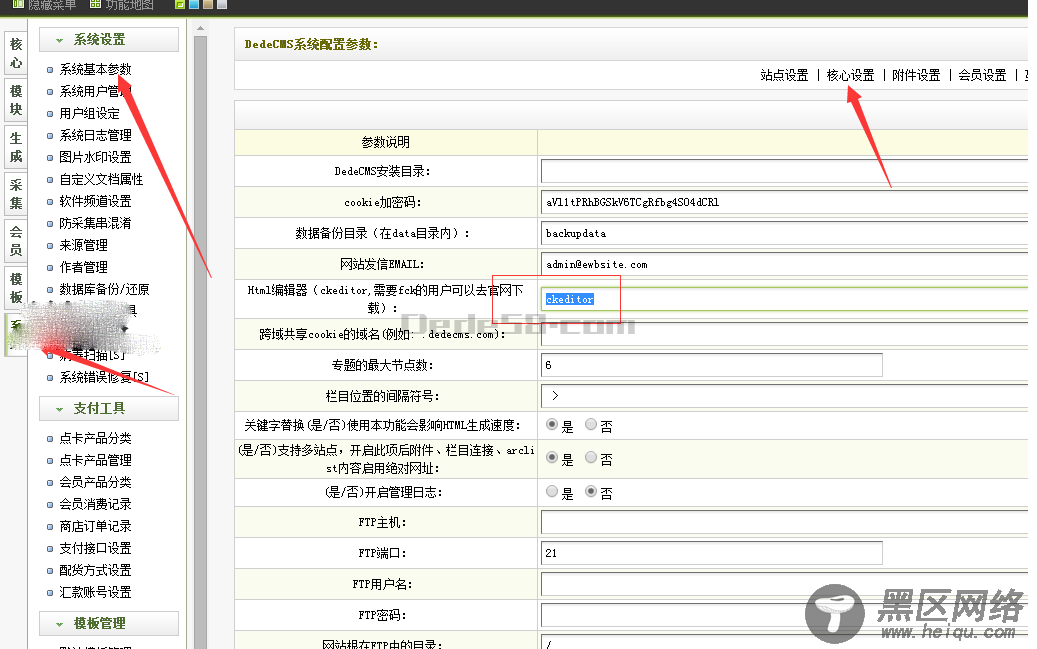
Task: Click the FTP用户名 input field
Action: click(784, 584)
